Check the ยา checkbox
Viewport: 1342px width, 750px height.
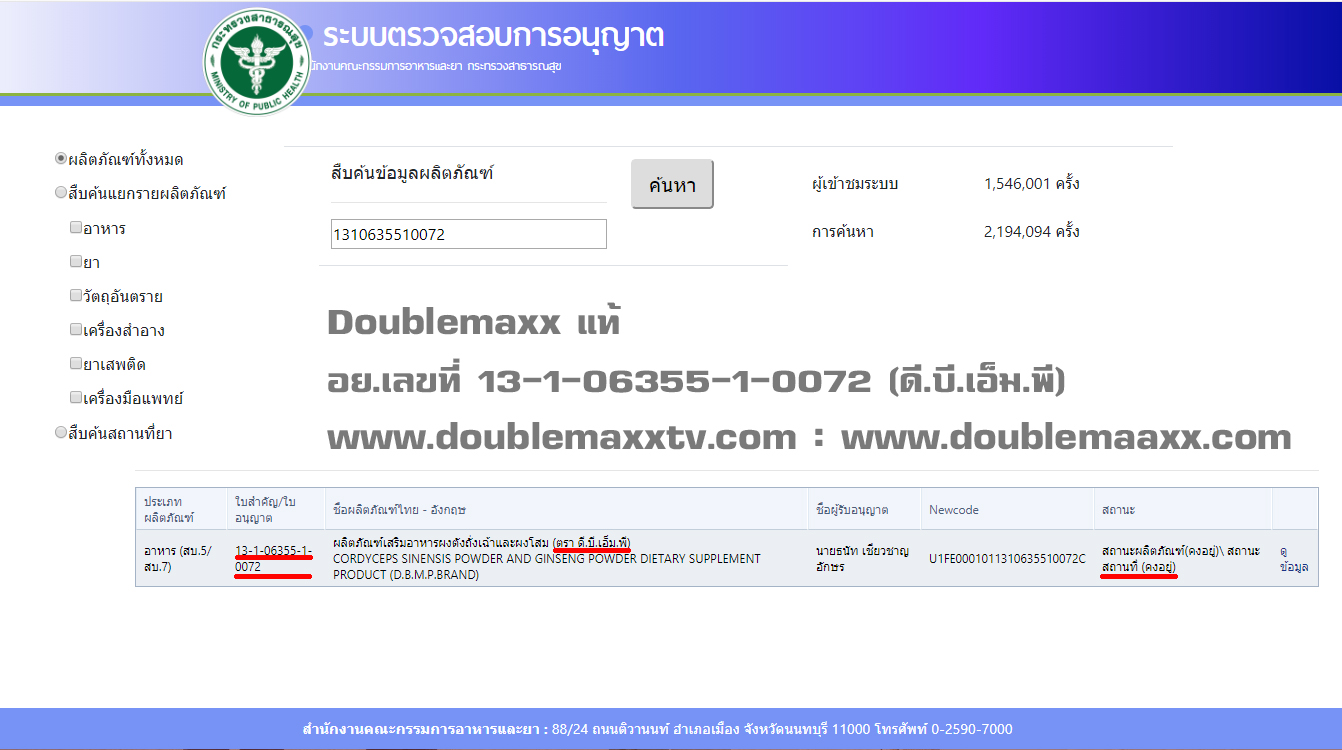click(76, 261)
